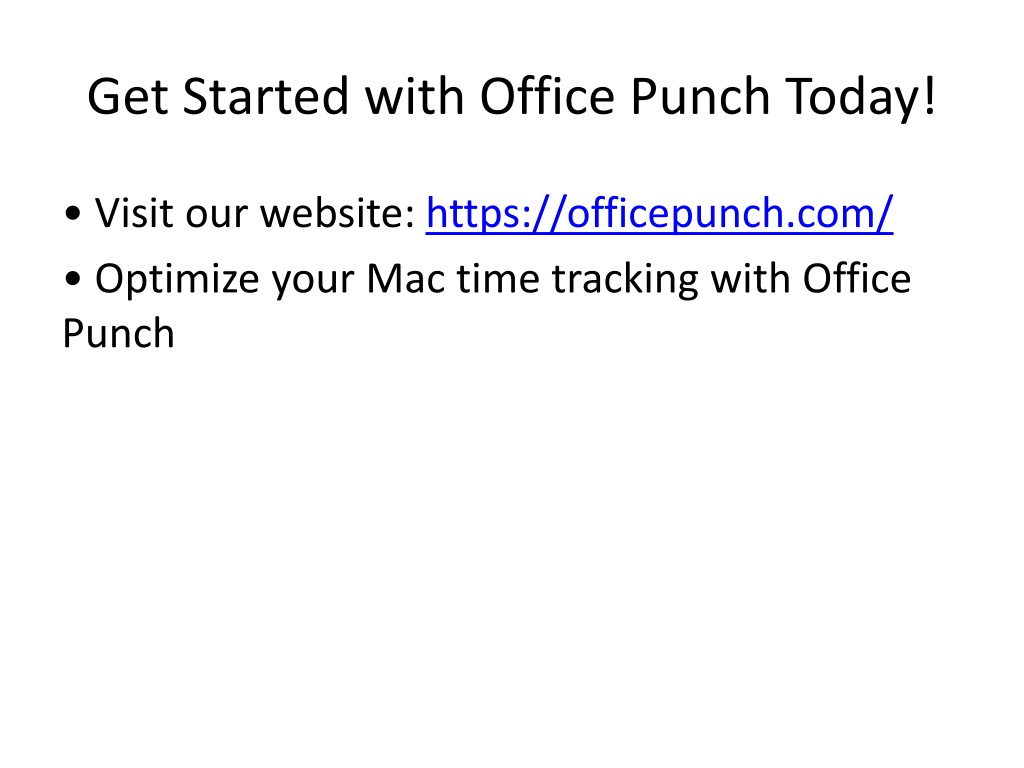
Task: Click the slide title "Get Started with Office Punch Today!"
Action: 512,97
